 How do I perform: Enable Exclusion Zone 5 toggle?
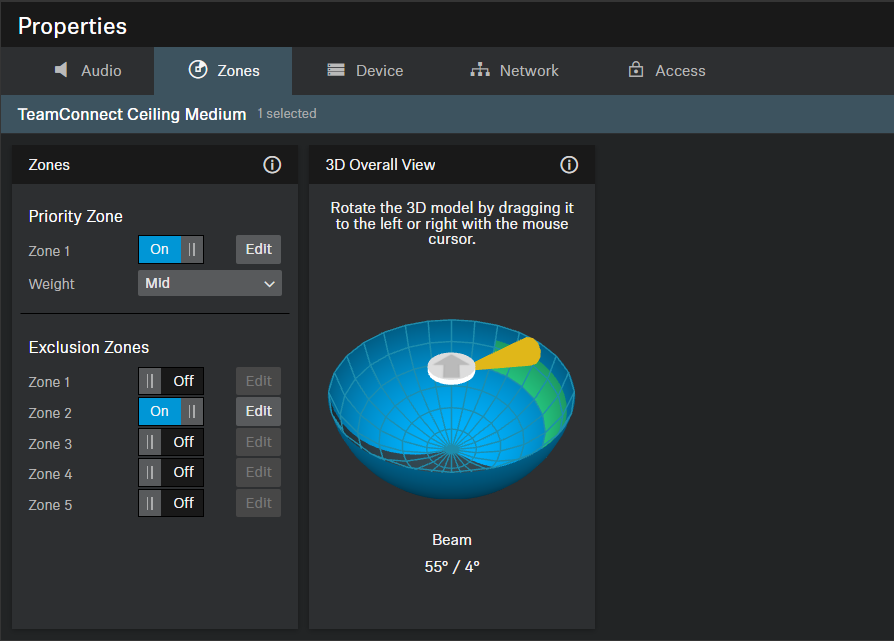pos(171,504)
